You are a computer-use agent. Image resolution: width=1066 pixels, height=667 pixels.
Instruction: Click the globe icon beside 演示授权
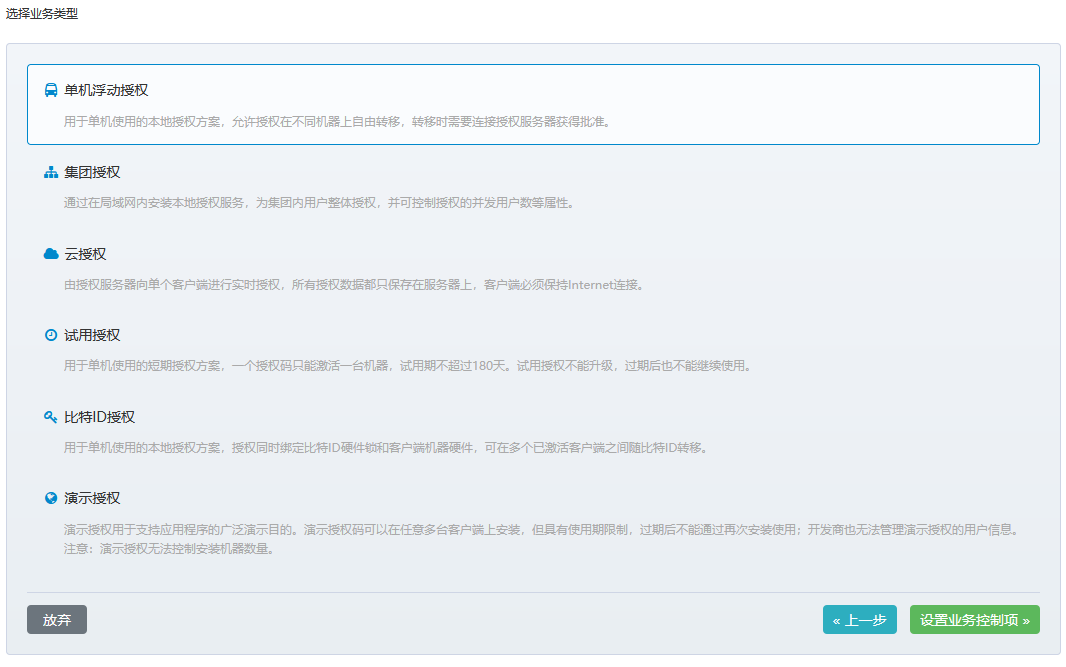pos(50,499)
